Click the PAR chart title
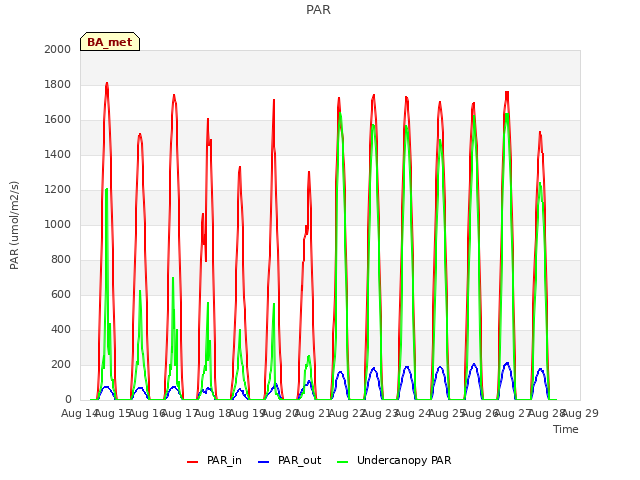Viewport: 640px width, 480px height. [x=318, y=10]
